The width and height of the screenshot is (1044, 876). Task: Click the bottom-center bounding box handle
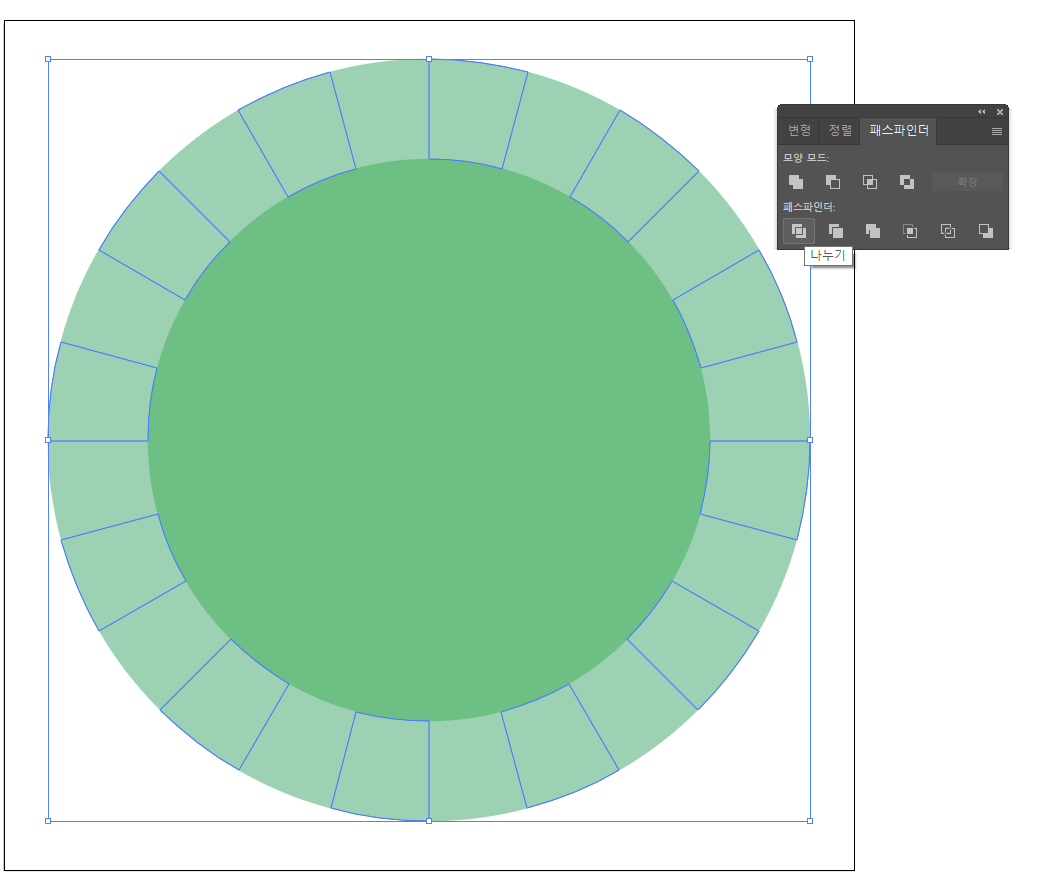click(x=429, y=821)
